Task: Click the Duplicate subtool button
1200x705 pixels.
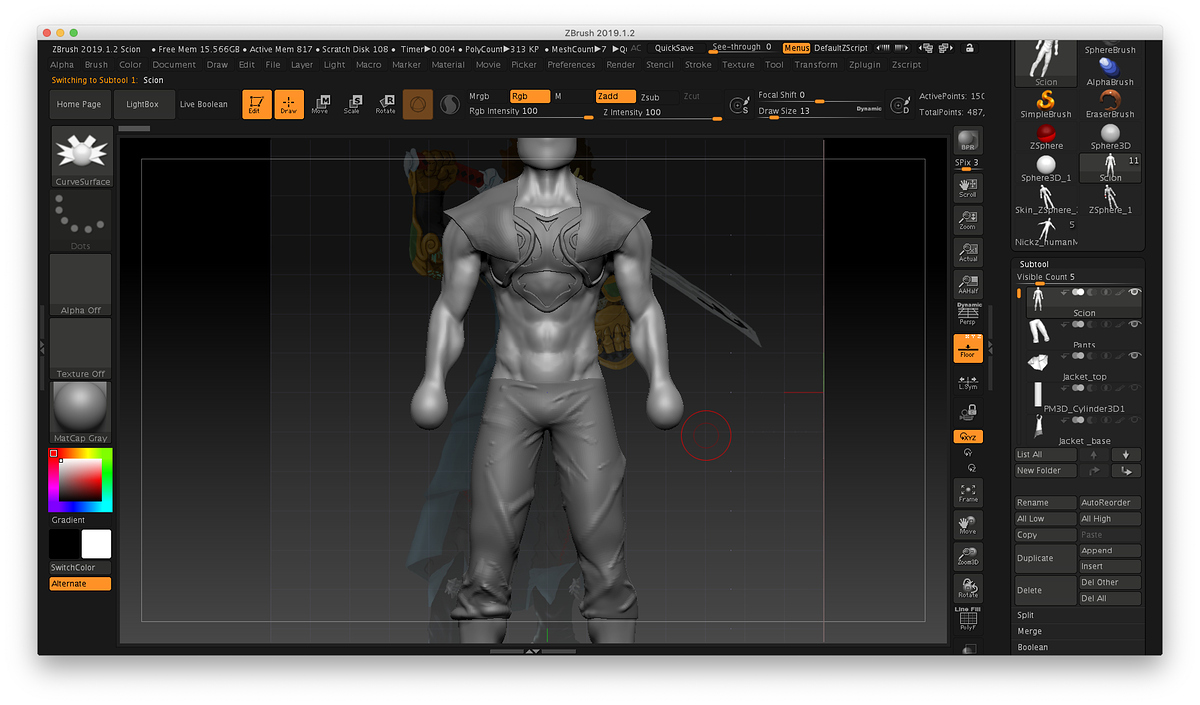Action: point(1046,558)
